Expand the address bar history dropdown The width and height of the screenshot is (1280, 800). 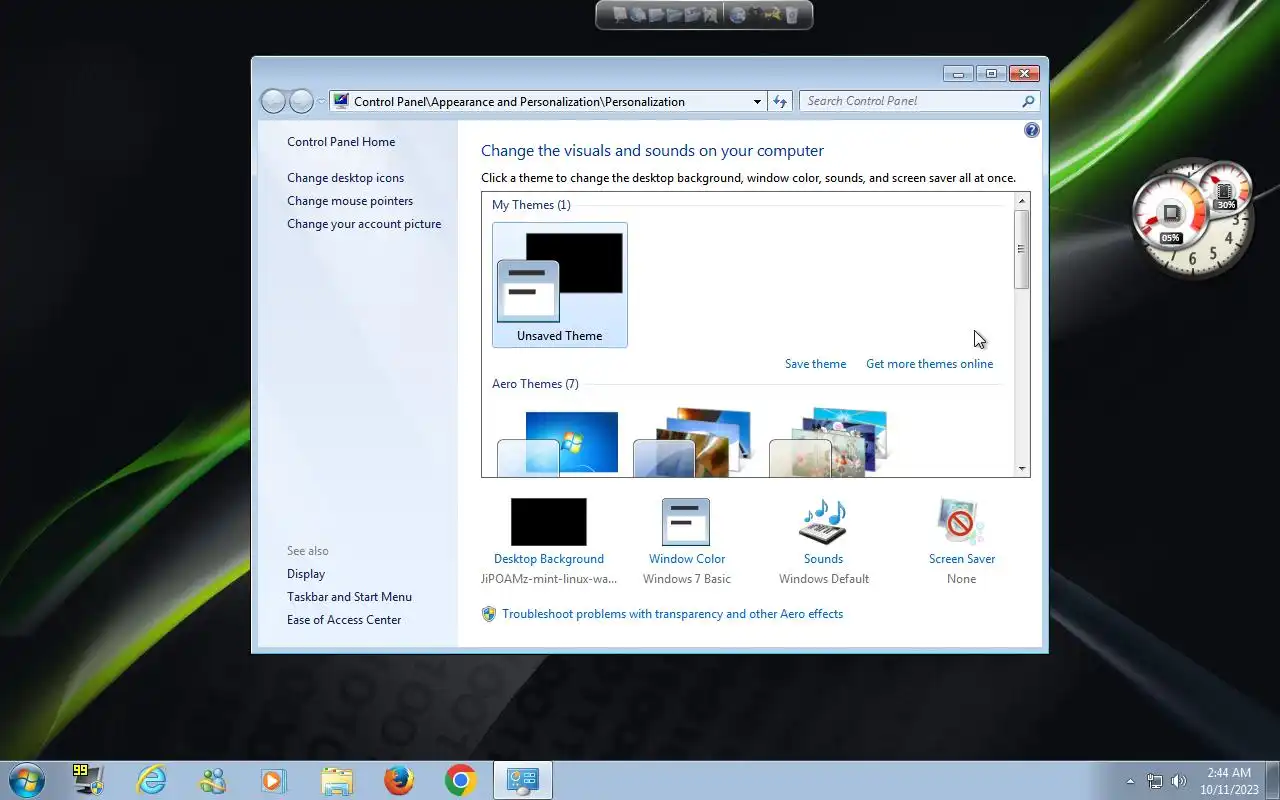[757, 101]
